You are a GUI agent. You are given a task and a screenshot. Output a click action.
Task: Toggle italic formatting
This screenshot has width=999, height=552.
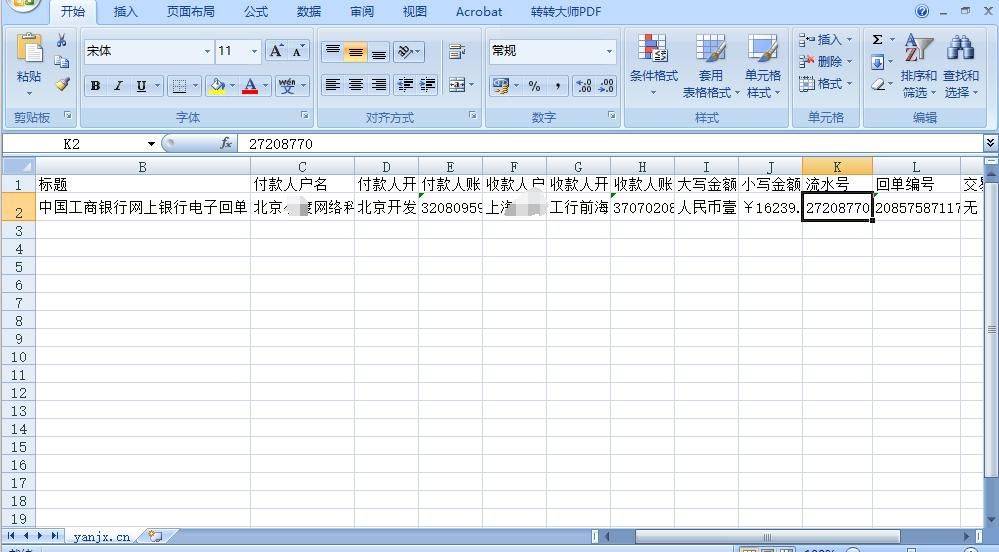pyautogui.click(x=118, y=85)
